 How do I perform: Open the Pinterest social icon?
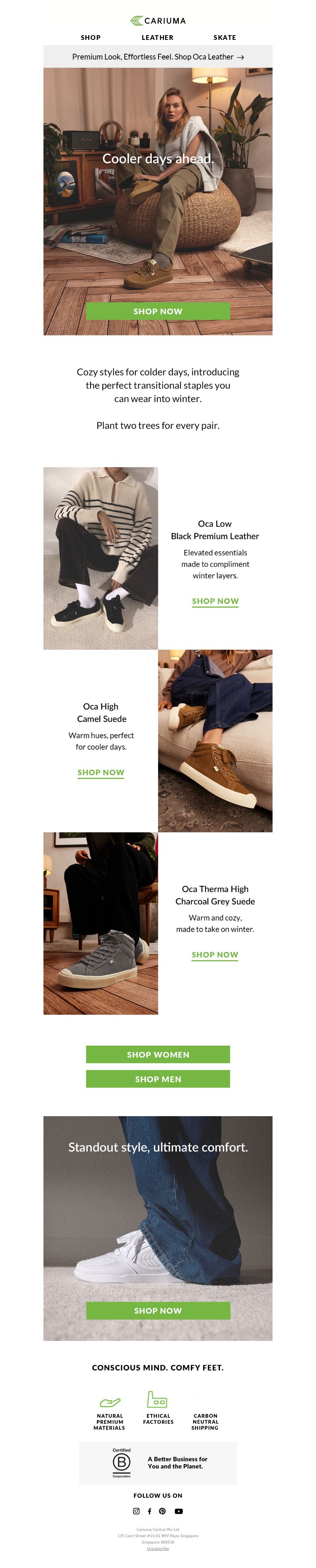point(163,1510)
